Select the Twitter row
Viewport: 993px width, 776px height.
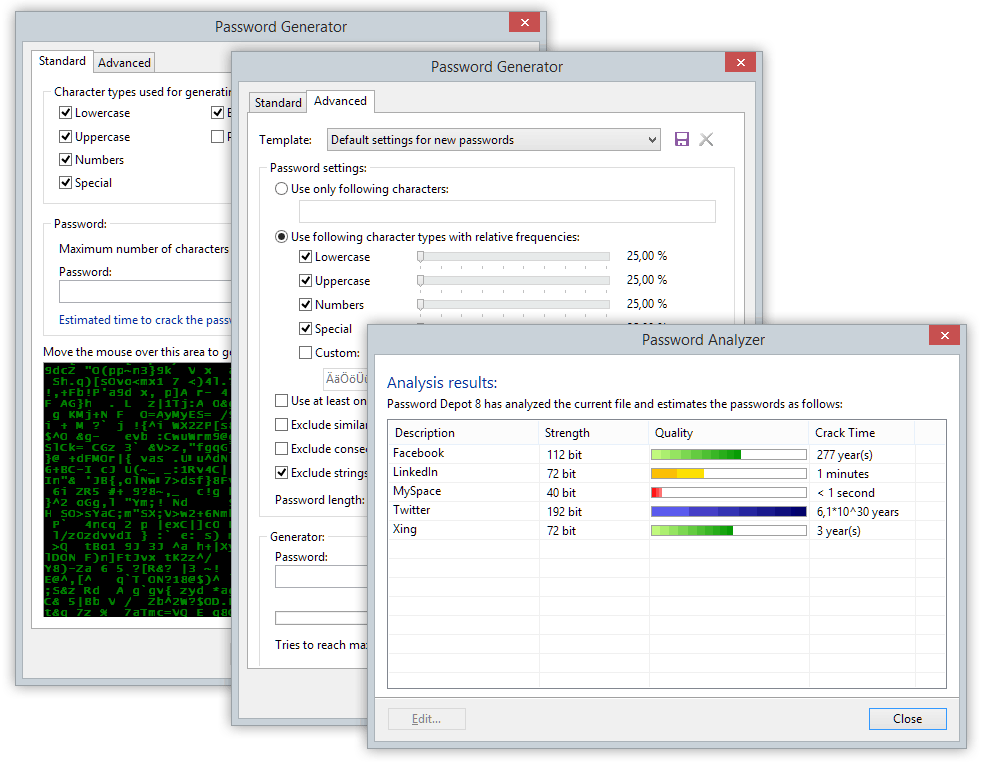pos(667,511)
